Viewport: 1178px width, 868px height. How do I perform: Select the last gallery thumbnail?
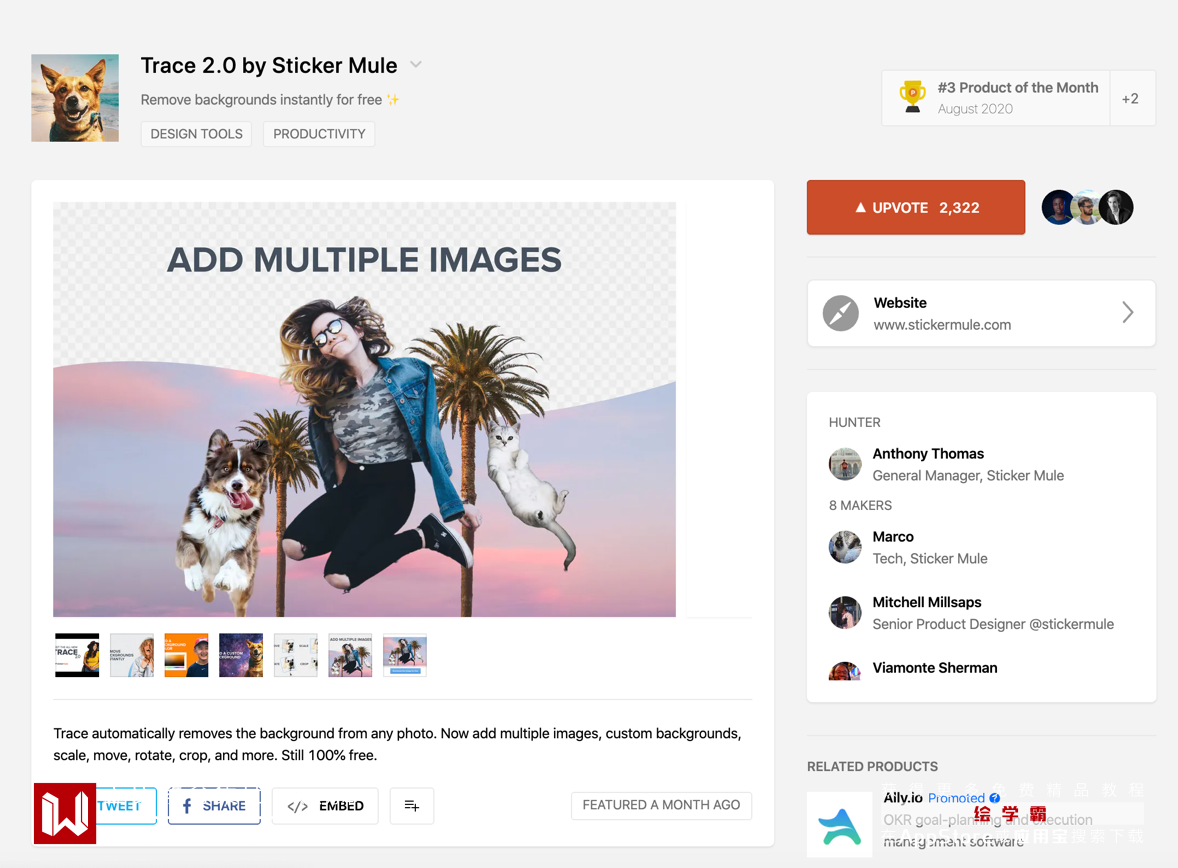click(x=405, y=655)
